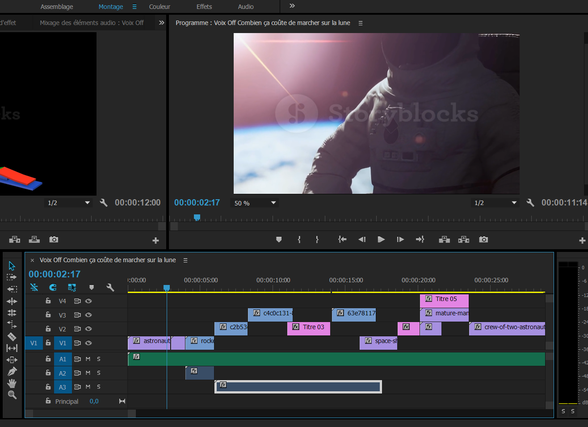Viewport: 588px width, 427px height.
Task: Select the Selection arrow tool
Action: point(12,266)
